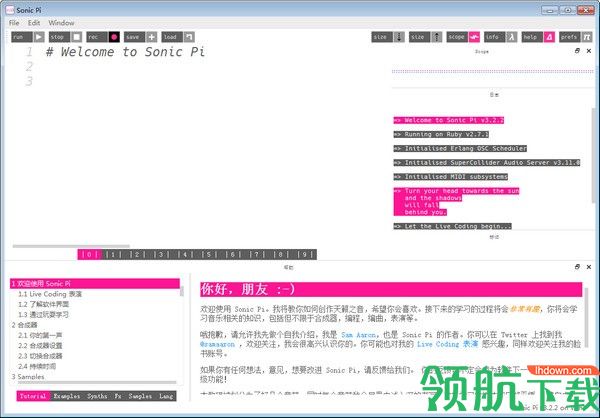Click the tutorial list vertical scrollbar

click(181, 291)
